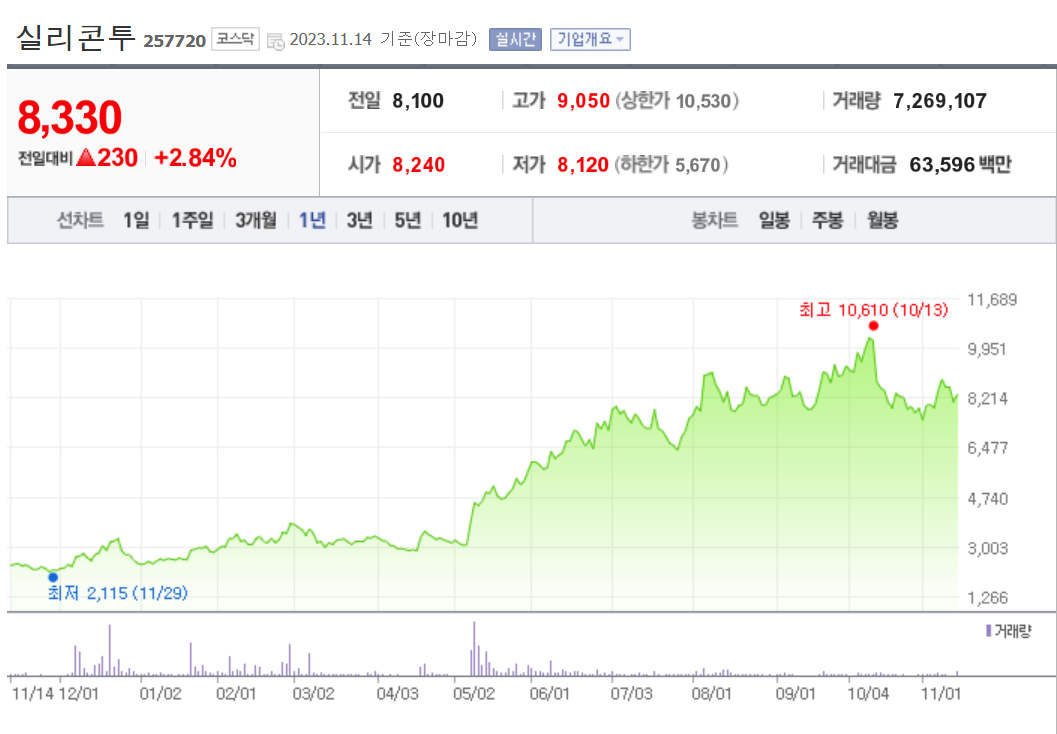Click the 거래대금 63,596 value

pyautogui.click(x=942, y=165)
